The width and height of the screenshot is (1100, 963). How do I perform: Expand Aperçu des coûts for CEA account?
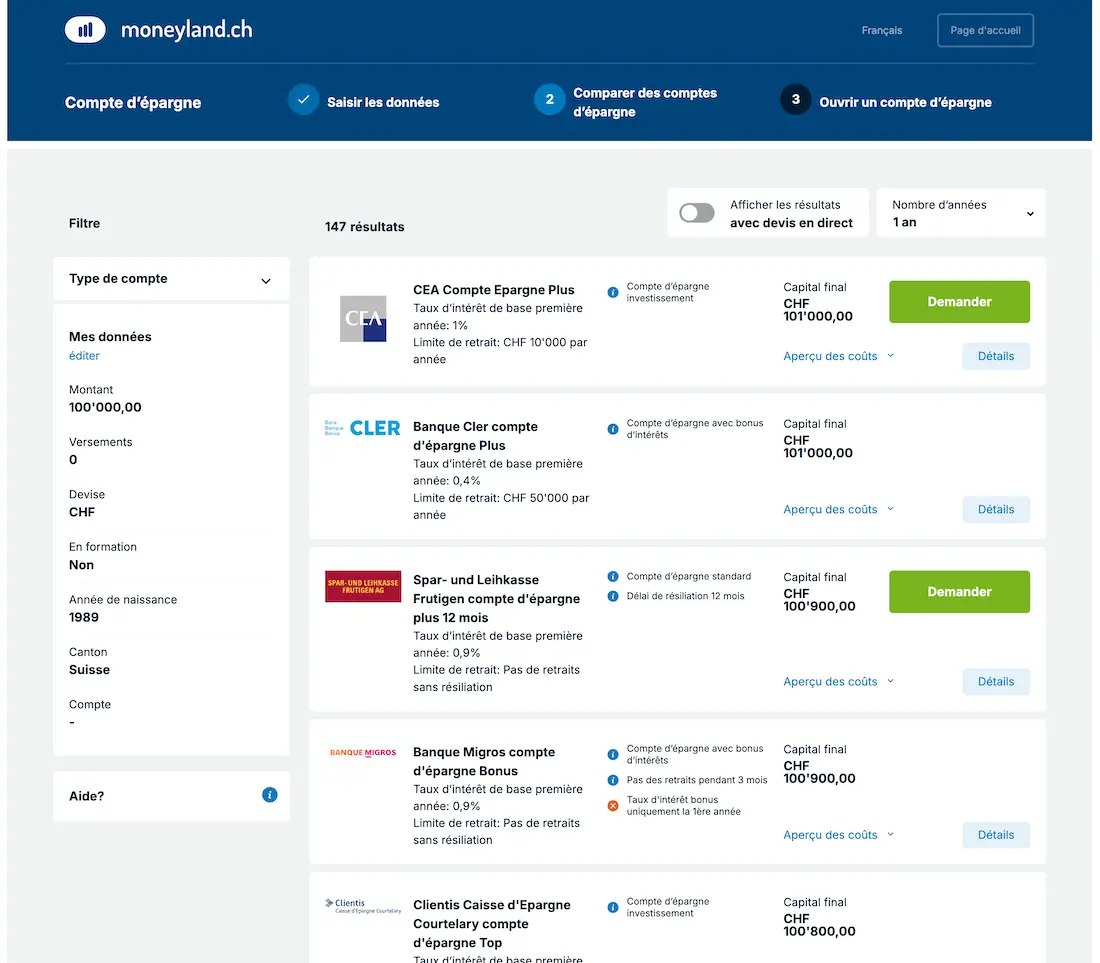[x=838, y=356]
